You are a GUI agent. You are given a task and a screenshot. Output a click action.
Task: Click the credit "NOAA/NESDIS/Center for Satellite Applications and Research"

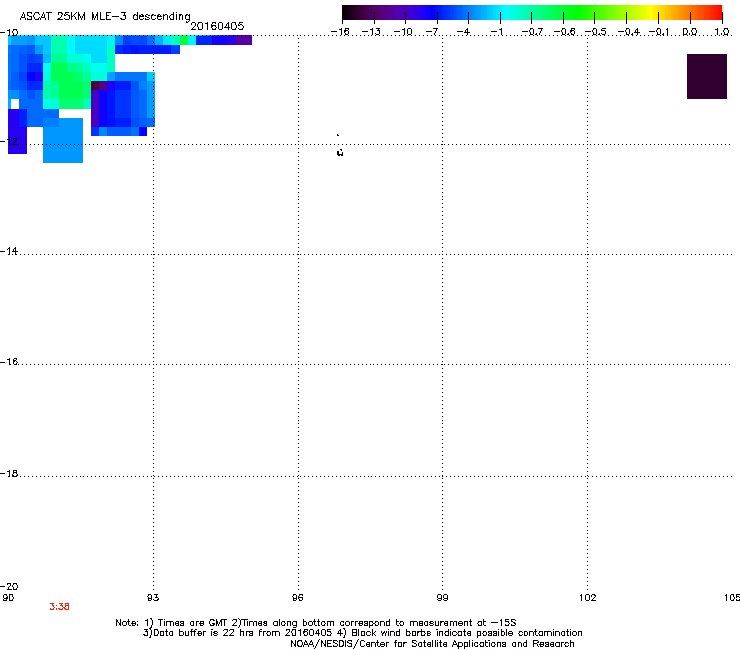pos(432,644)
